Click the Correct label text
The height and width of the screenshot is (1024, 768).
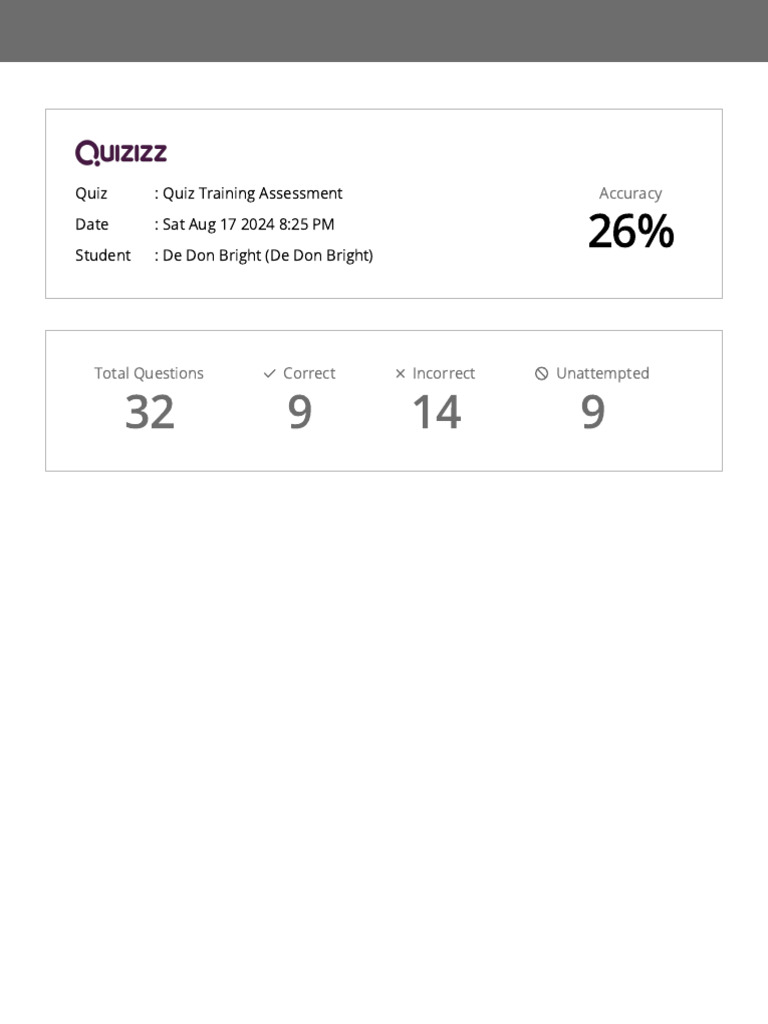pos(309,373)
